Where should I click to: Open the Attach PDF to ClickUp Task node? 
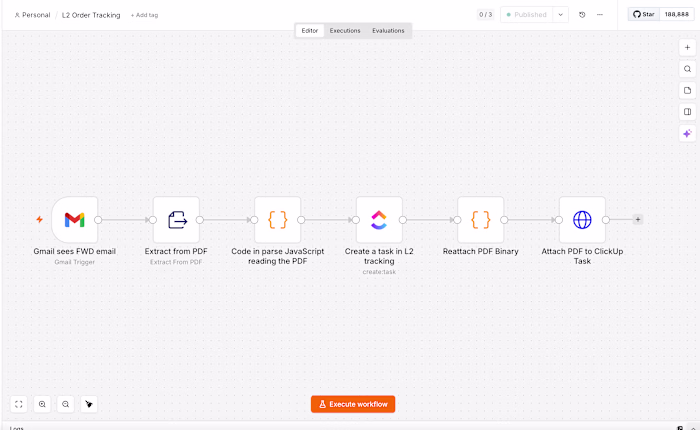tap(582, 220)
